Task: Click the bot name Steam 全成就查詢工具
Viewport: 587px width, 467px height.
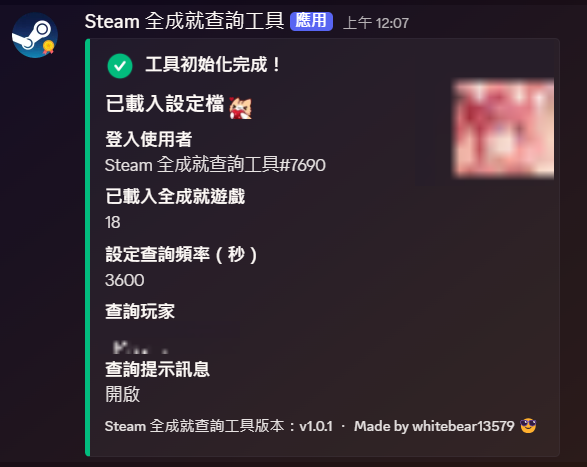Action: tap(184, 21)
